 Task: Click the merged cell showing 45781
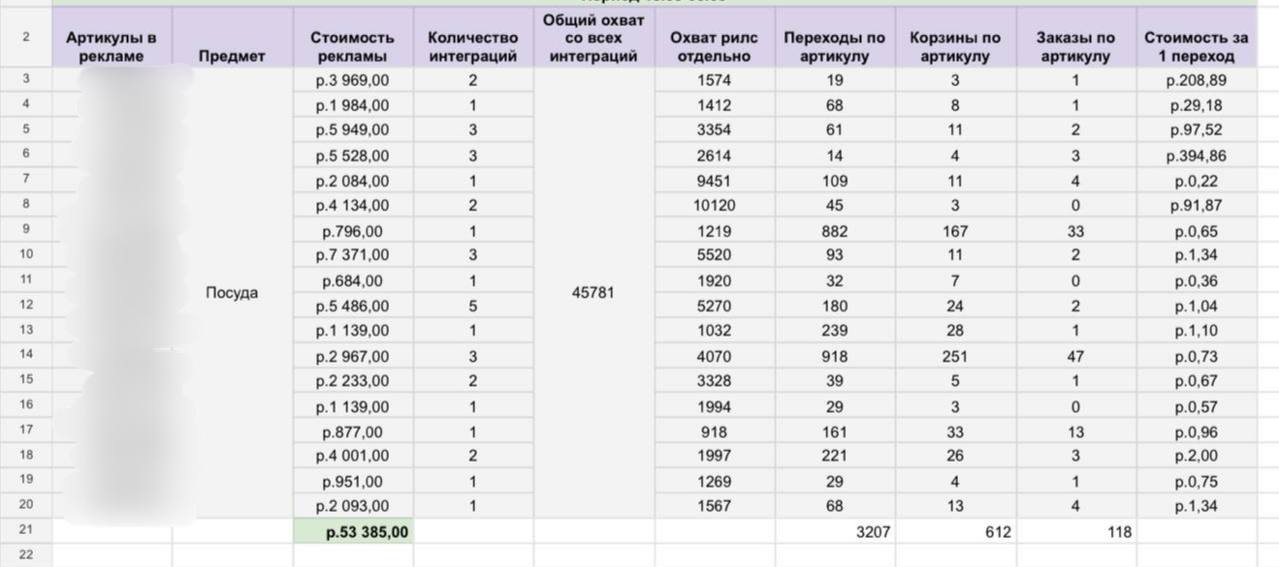click(594, 293)
